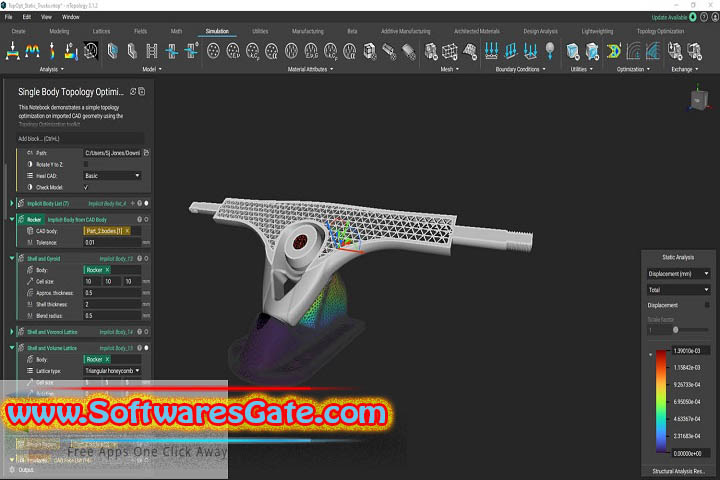Click the Thermal Analysis thermometer icon
Screen dimensions: 720x480
point(71,51)
